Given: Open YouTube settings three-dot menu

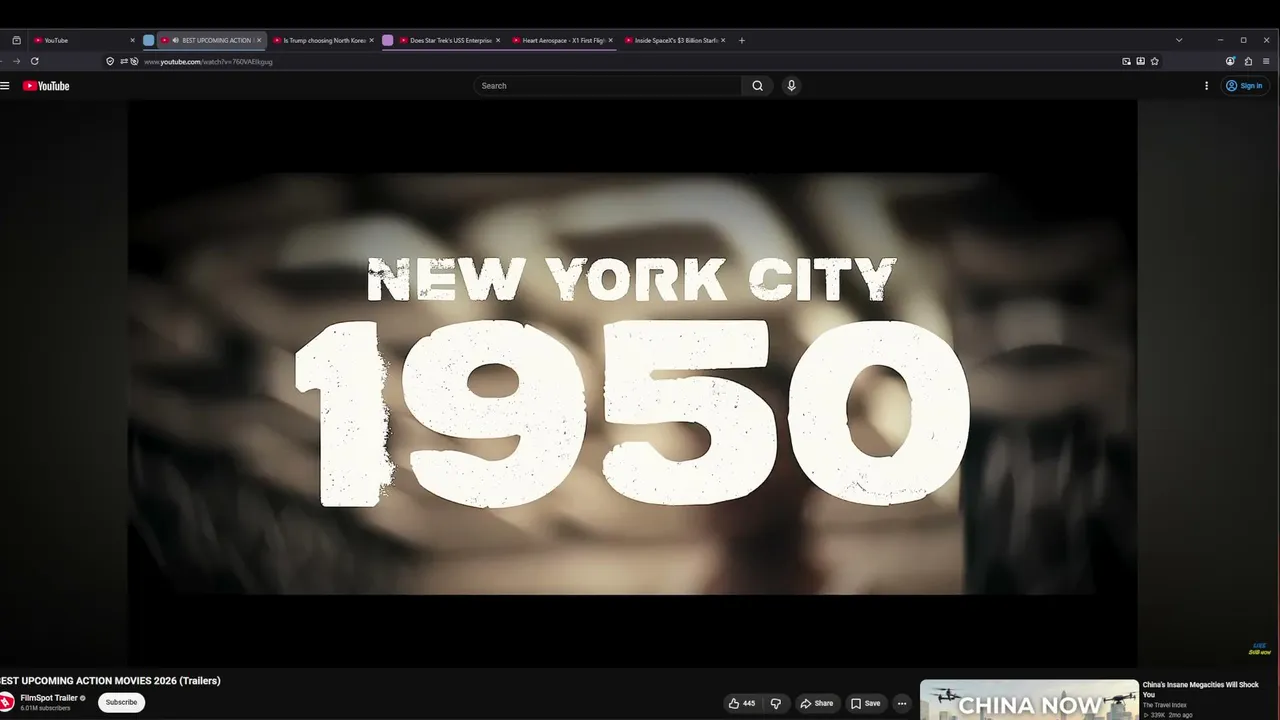Looking at the screenshot, I should pos(1206,86).
